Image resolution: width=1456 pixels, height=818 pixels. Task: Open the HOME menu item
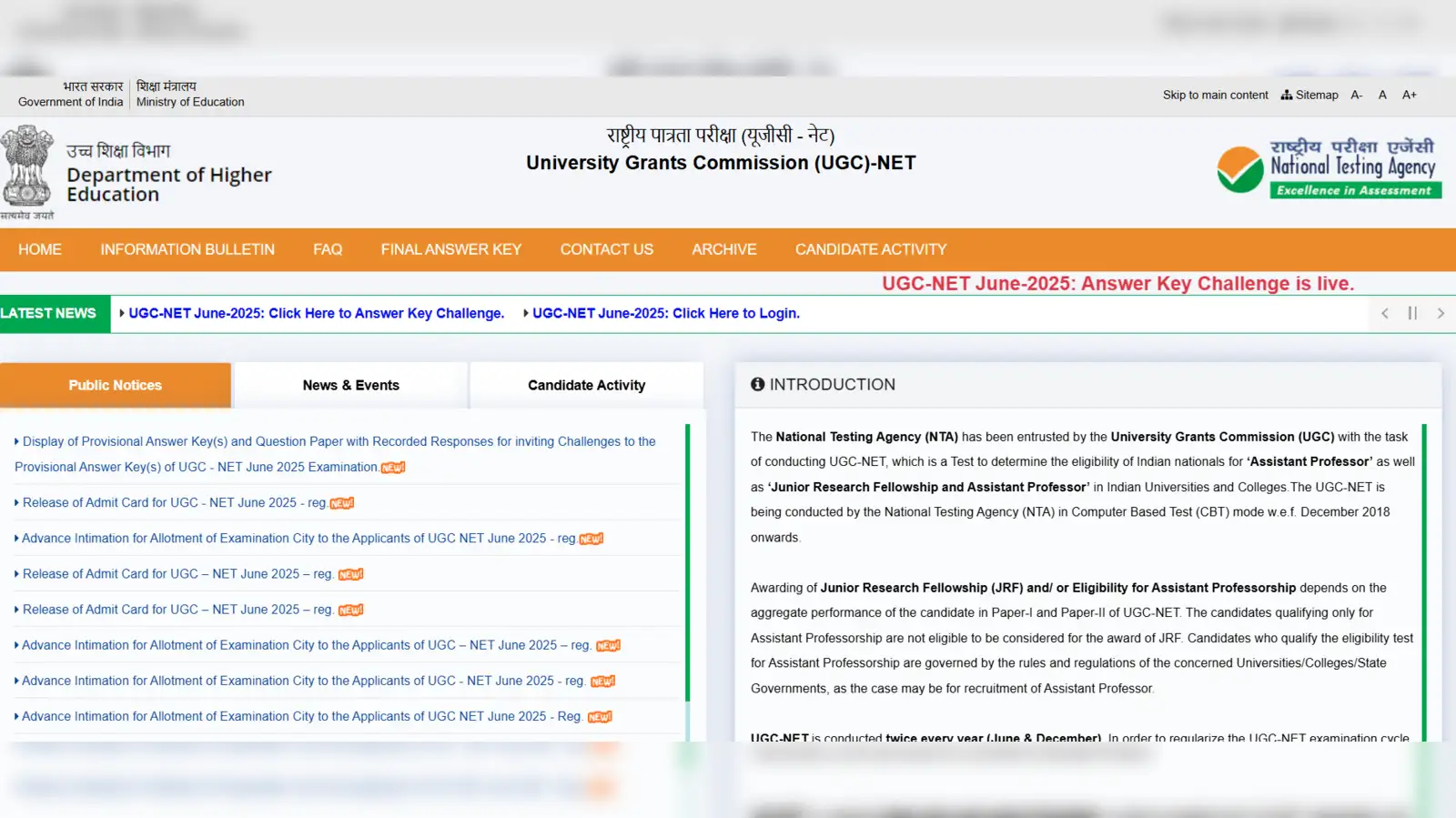40,249
